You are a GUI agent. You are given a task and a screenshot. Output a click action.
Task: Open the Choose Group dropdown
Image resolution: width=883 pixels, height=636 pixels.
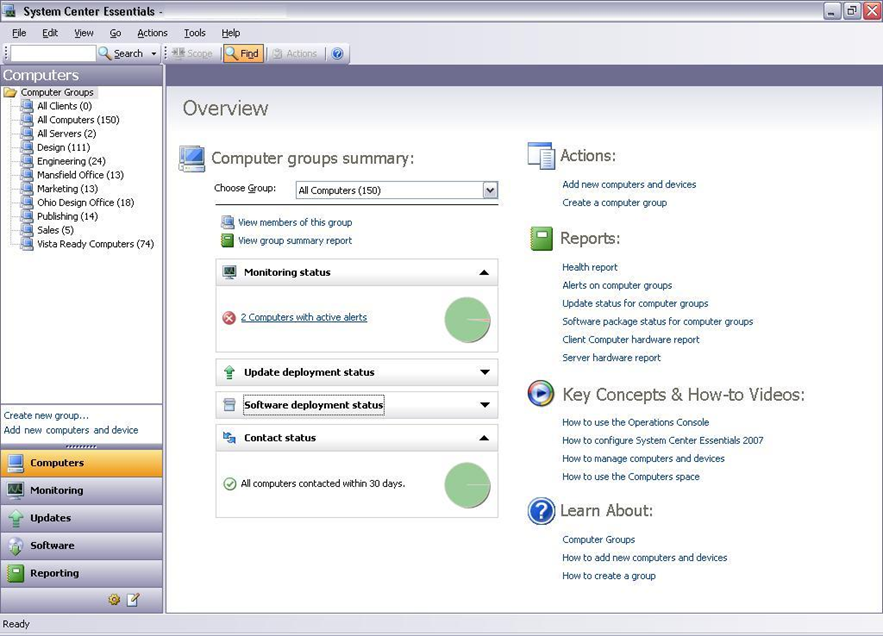pos(490,190)
